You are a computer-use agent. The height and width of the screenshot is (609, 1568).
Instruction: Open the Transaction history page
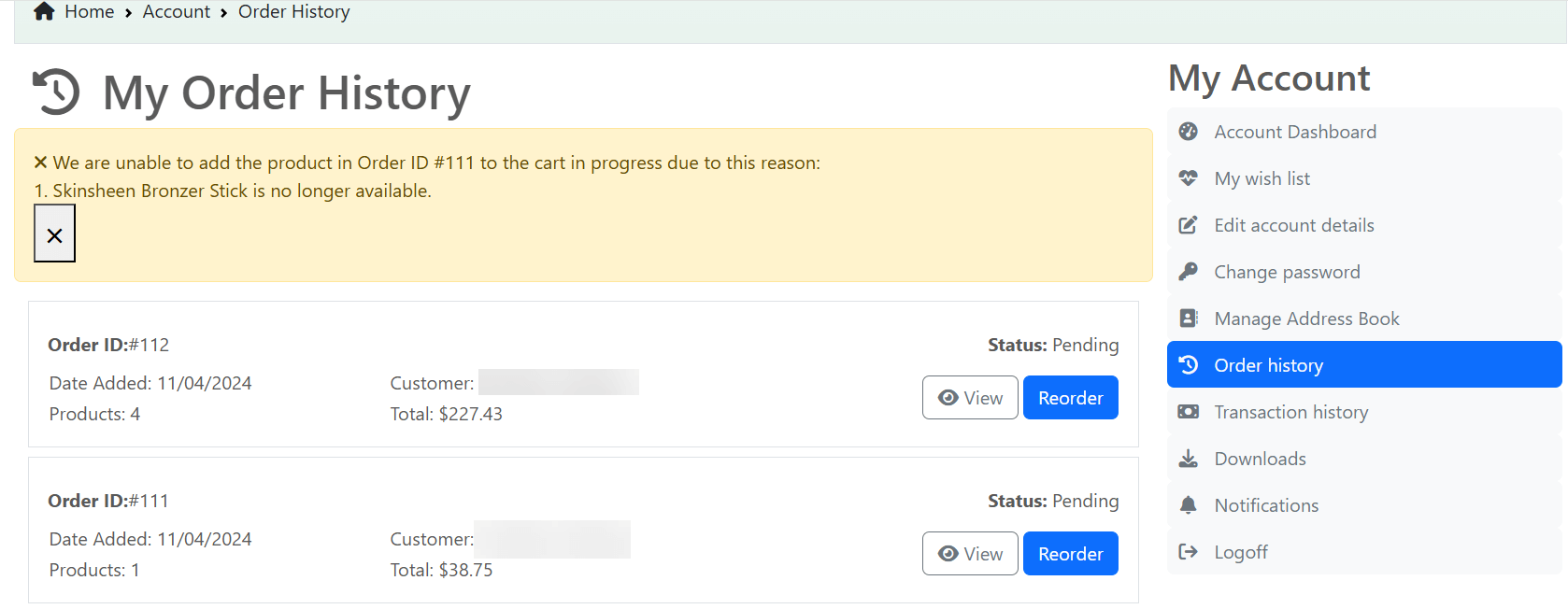pos(1290,412)
